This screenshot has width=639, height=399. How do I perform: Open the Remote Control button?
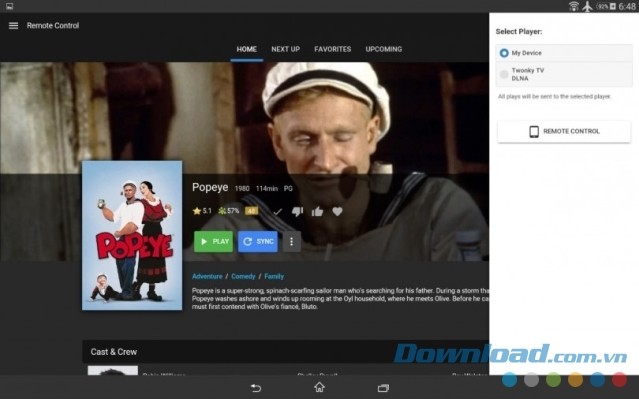(x=564, y=131)
